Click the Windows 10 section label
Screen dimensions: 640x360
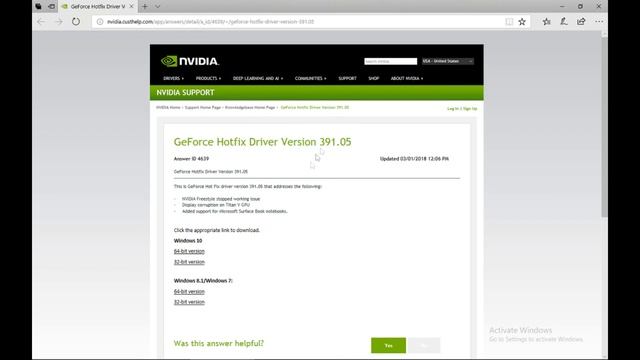pyautogui.click(x=188, y=241)
